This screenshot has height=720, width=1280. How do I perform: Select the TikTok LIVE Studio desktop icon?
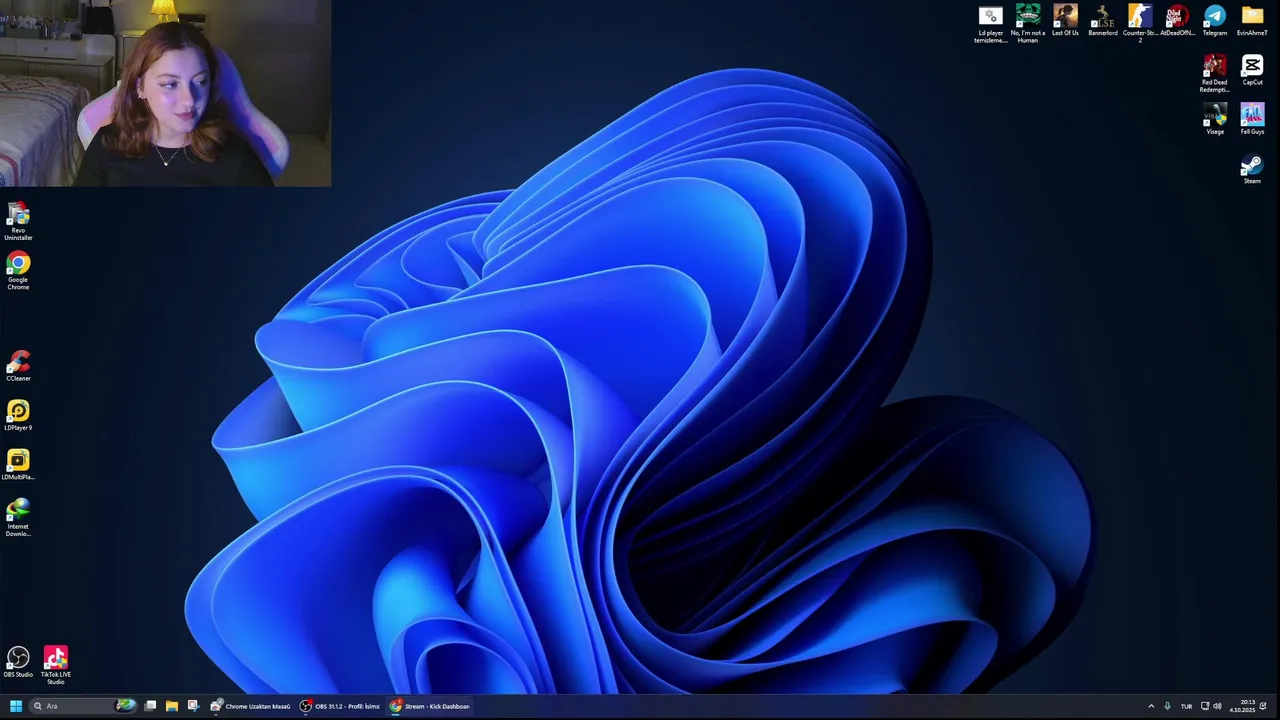point(56,665)
